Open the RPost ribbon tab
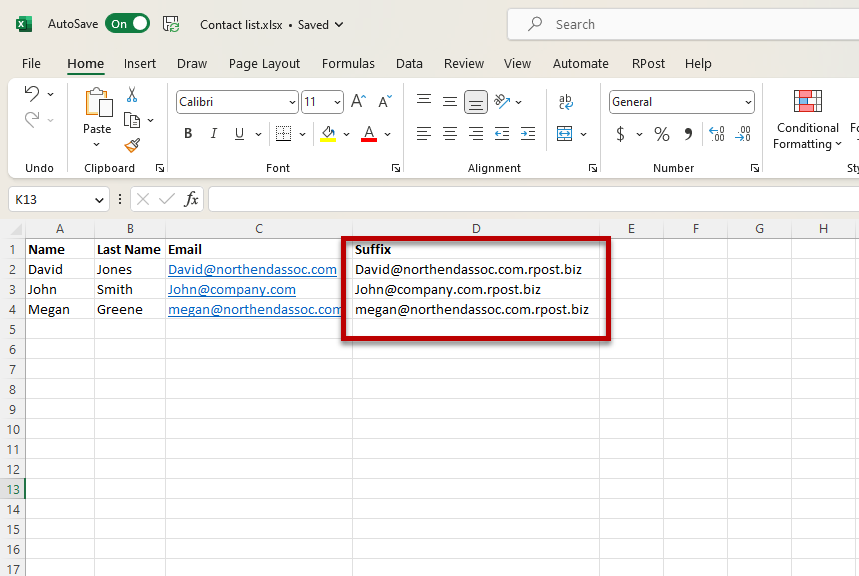This screenshot has height=576, width=859. [647, 63]
